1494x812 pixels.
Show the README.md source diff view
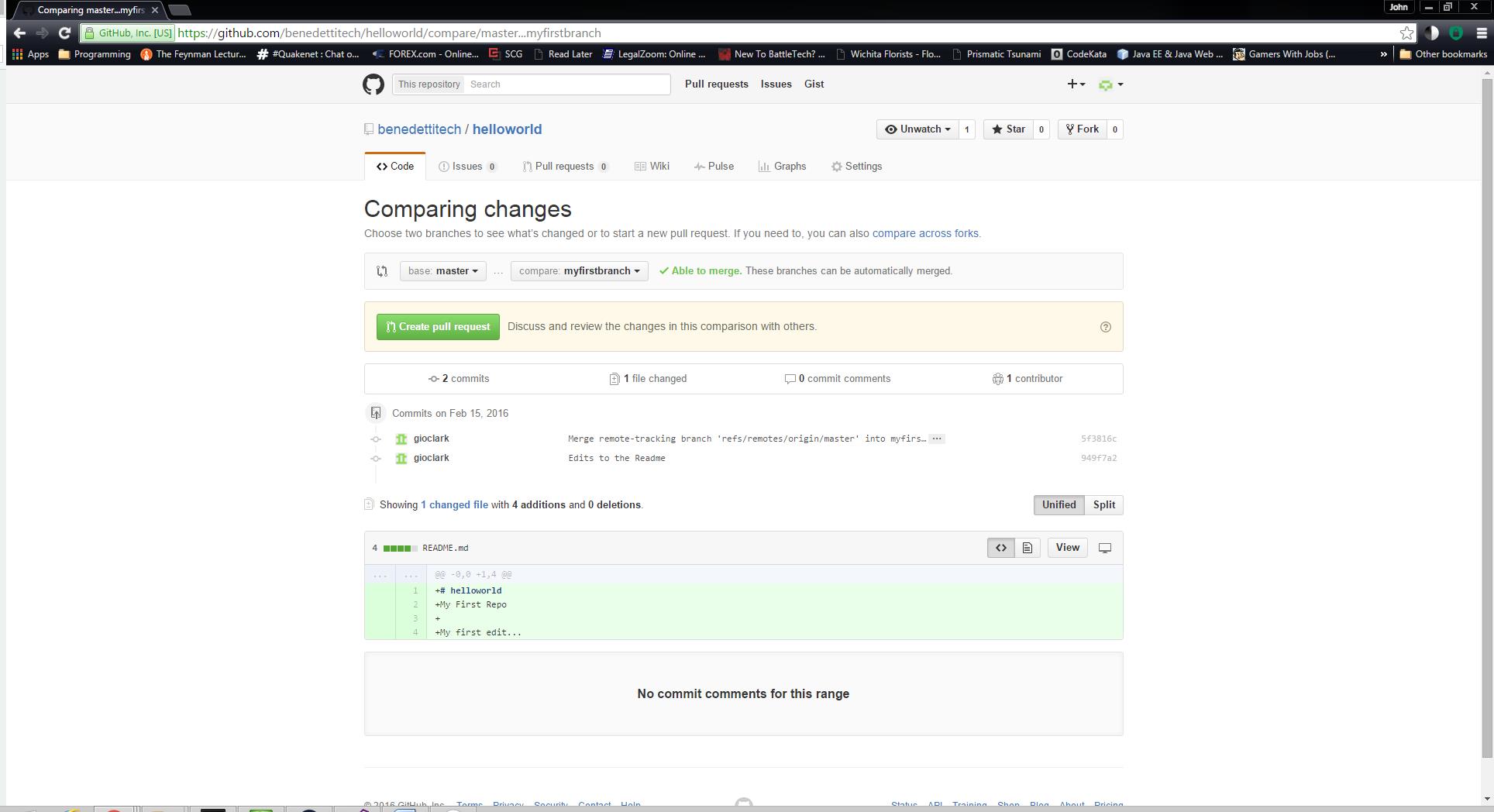pyautogui.click(x=1000, y=548)
